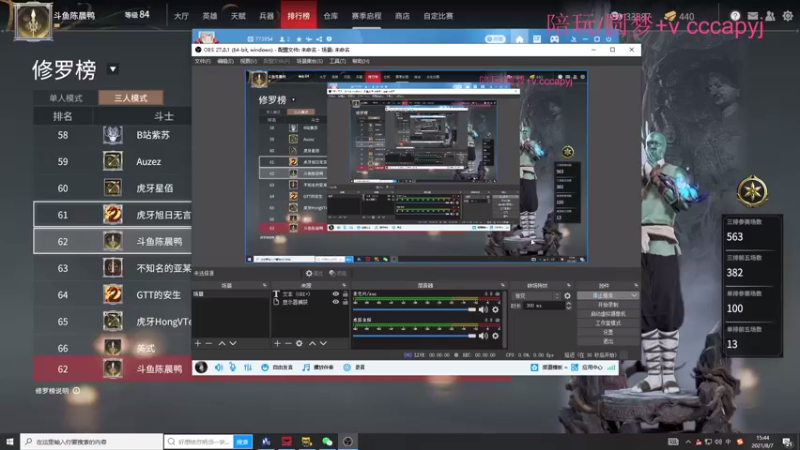Toggle visibility eye of 文本 (GDI+) source
The image size is (800, 450).
[335, 294]
